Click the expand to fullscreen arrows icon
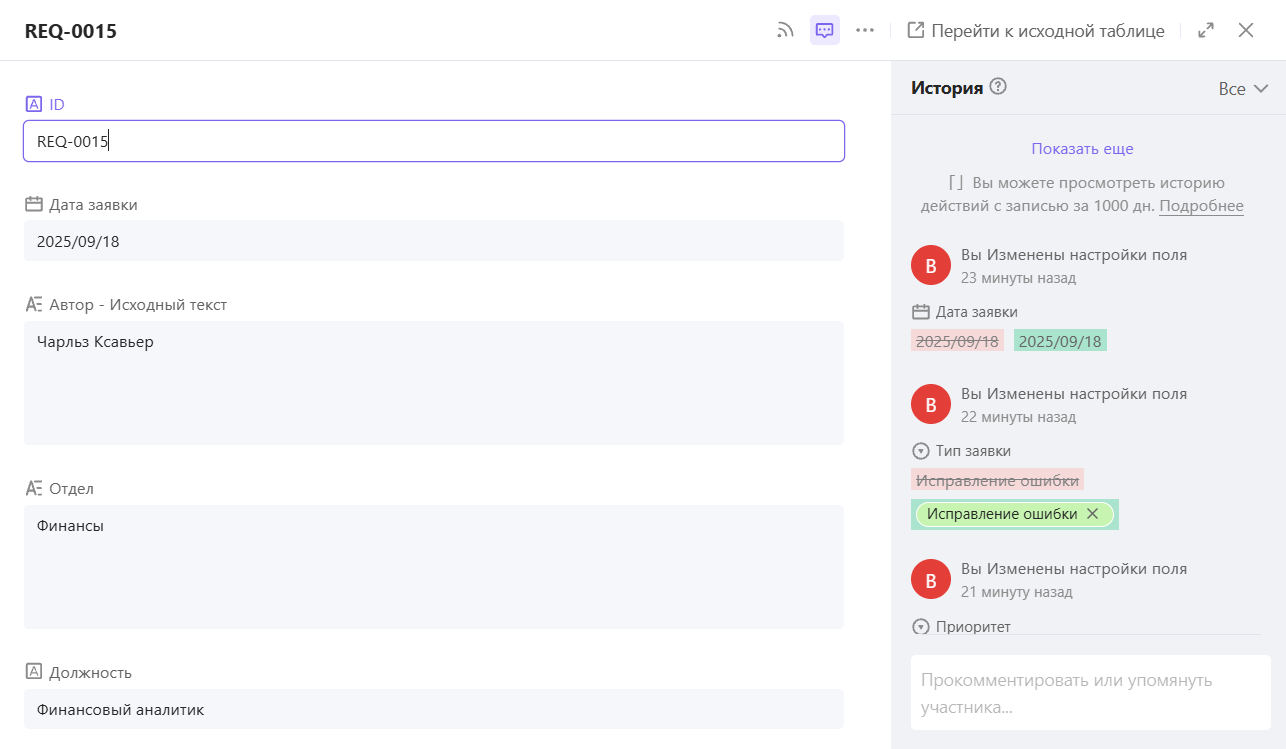 click(1206, 30)
